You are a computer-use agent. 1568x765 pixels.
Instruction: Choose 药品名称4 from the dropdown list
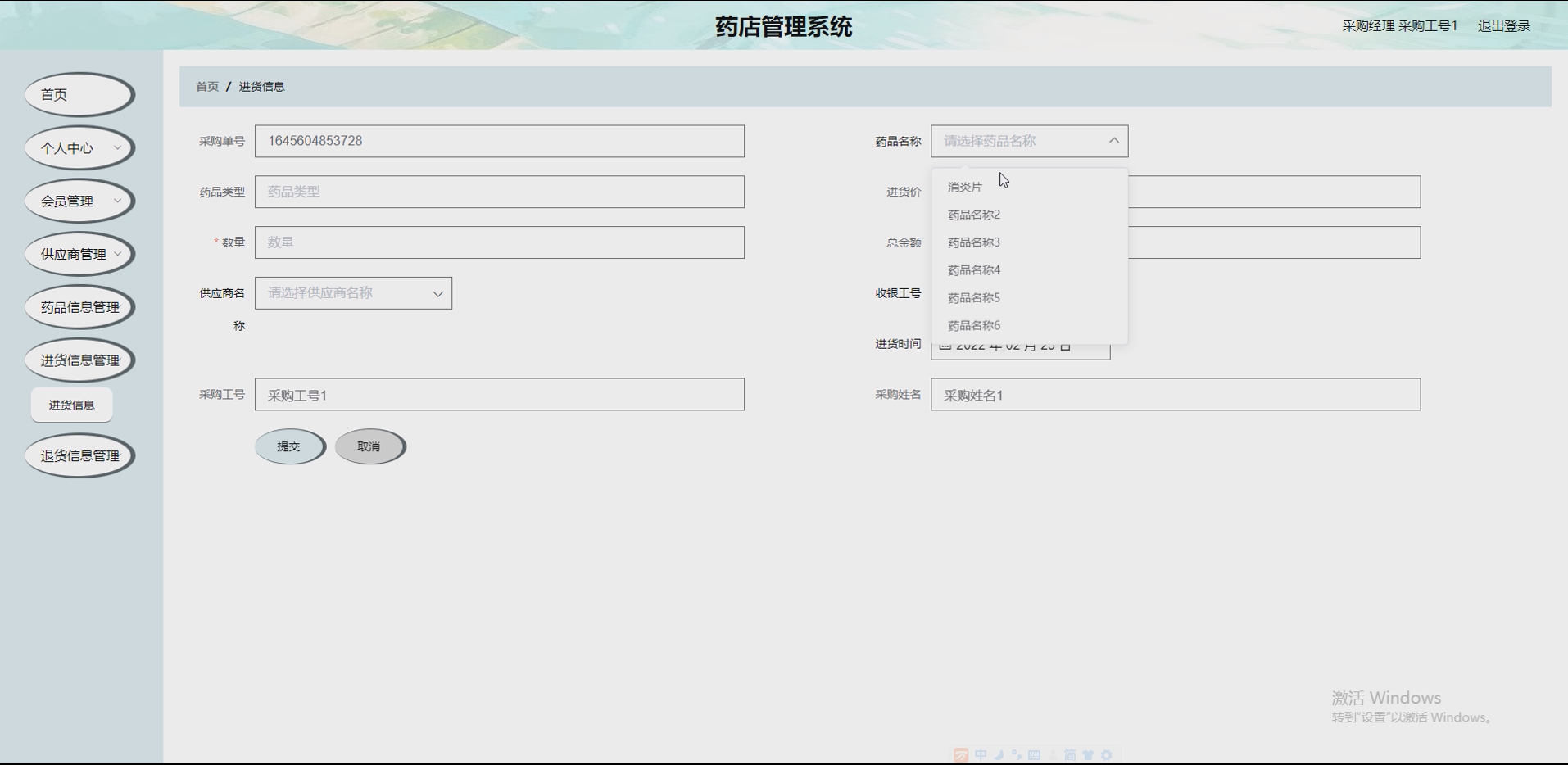point(1029,270)
